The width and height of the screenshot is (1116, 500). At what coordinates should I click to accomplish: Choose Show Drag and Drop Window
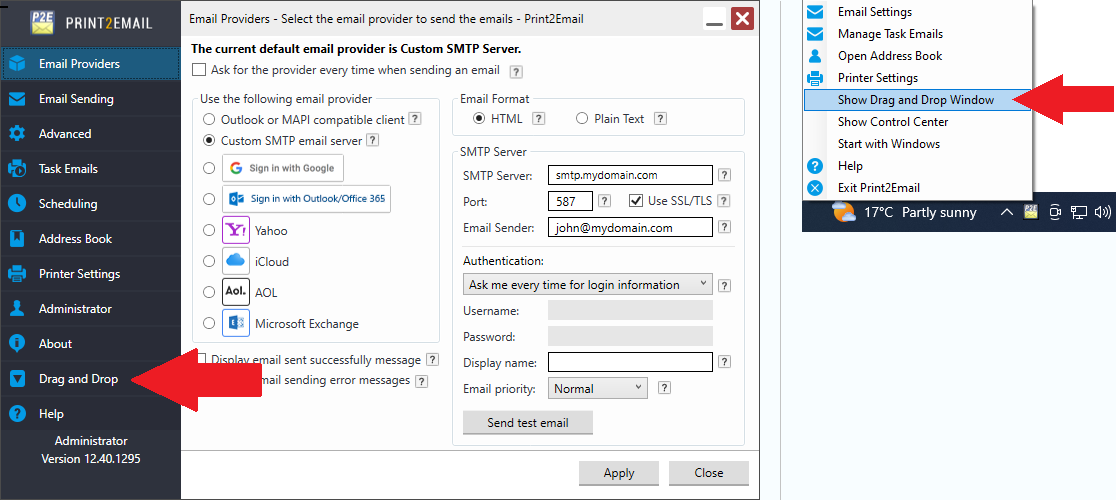tap(915, 100)
